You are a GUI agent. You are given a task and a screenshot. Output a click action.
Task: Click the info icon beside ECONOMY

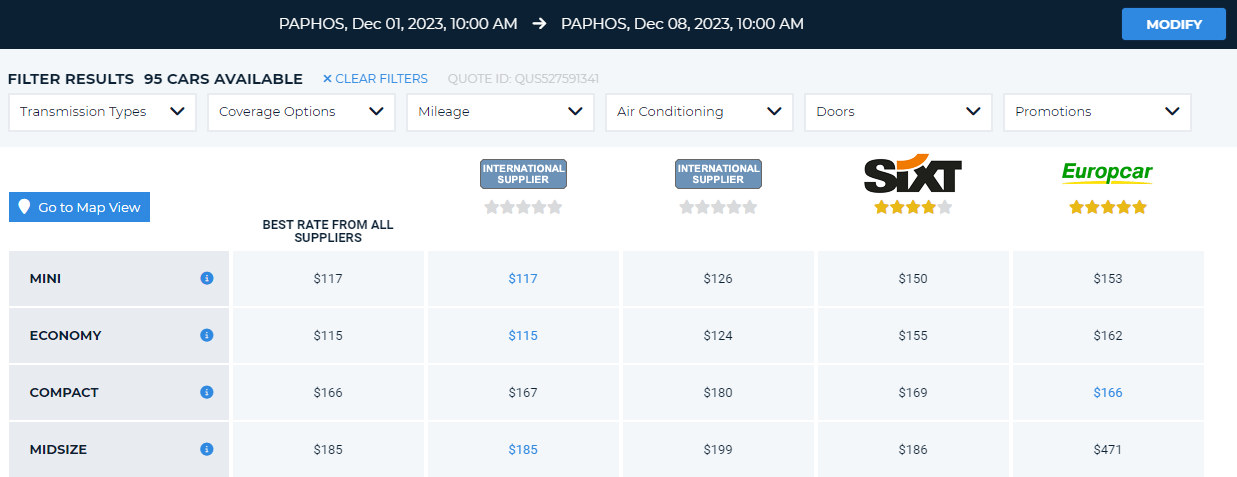(207, 335)
